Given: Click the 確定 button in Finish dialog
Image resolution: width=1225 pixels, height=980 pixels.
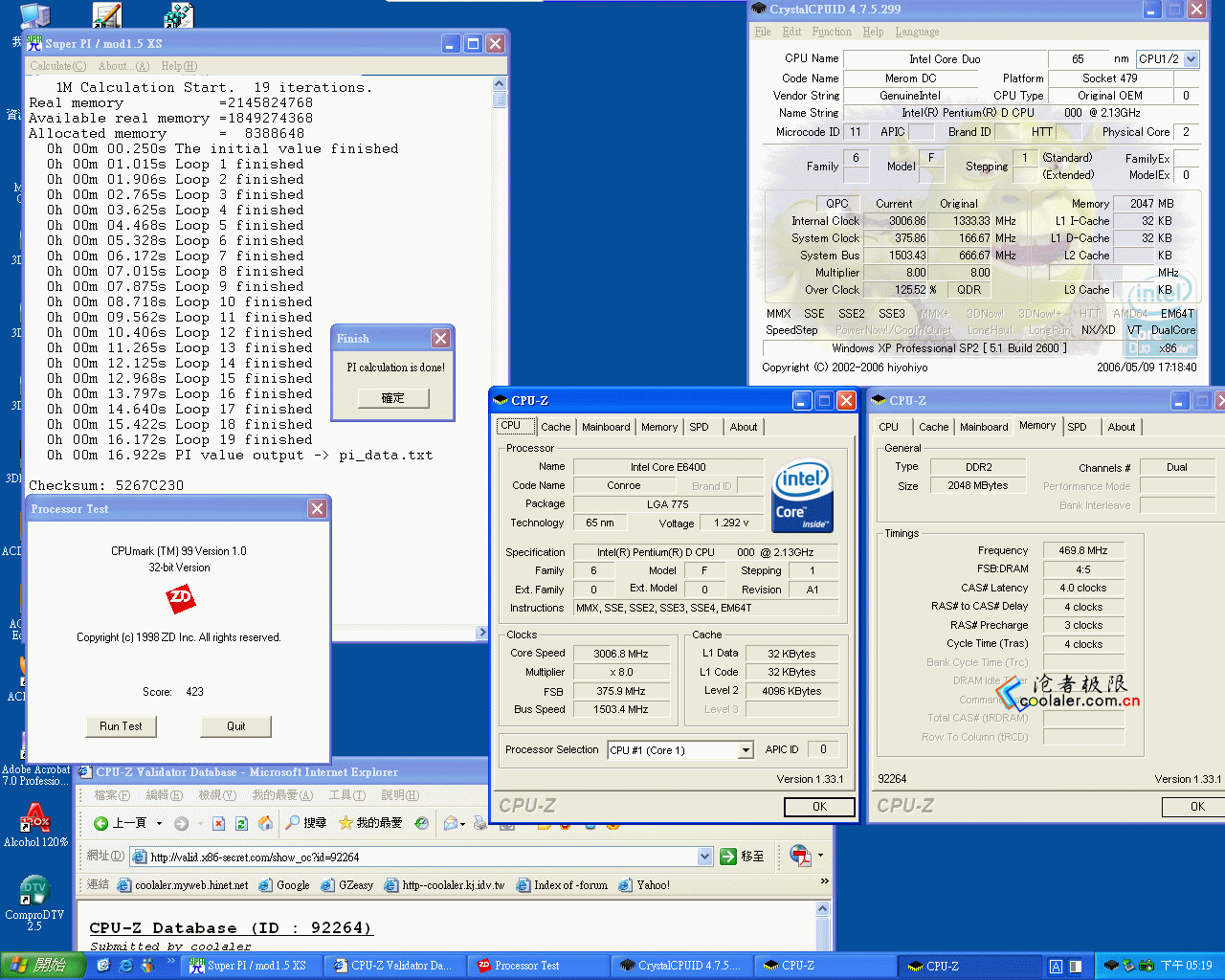Looking at the screenshot, I should click(392, 398).
